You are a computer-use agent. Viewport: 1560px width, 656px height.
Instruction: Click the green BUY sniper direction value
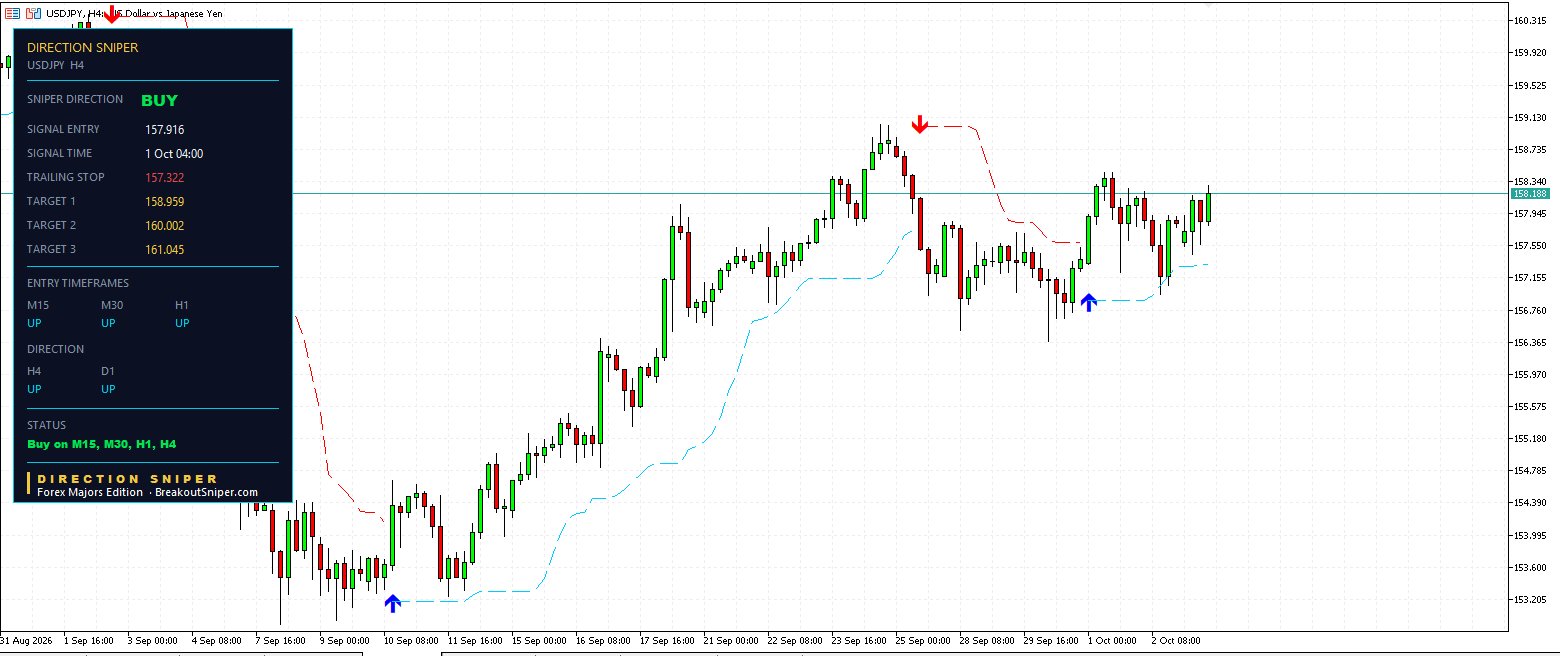coord(159,100)
